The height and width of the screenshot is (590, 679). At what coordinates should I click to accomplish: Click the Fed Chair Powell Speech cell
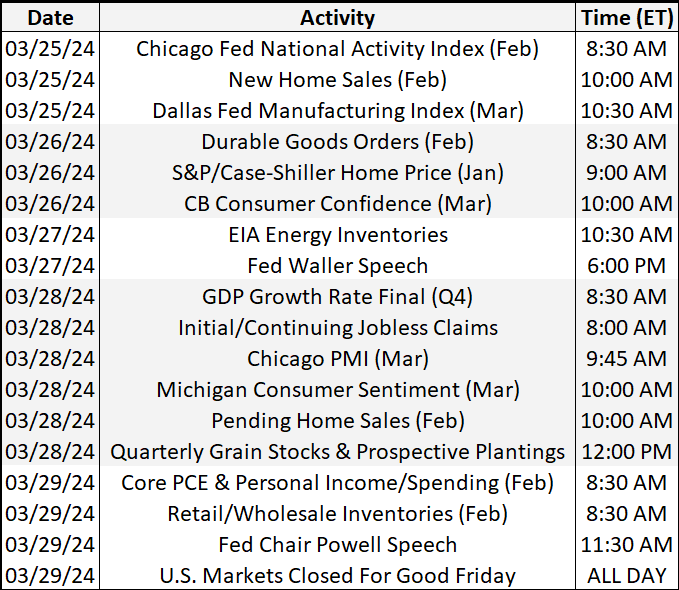[x=337, y=545]
